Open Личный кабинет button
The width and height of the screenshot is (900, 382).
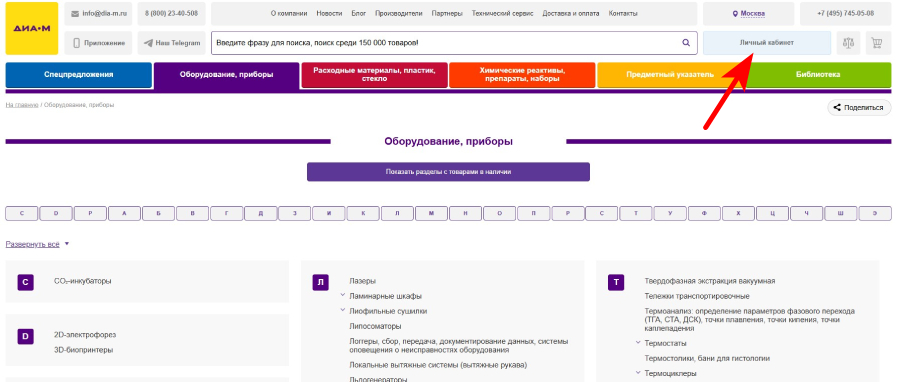[767, 43]
